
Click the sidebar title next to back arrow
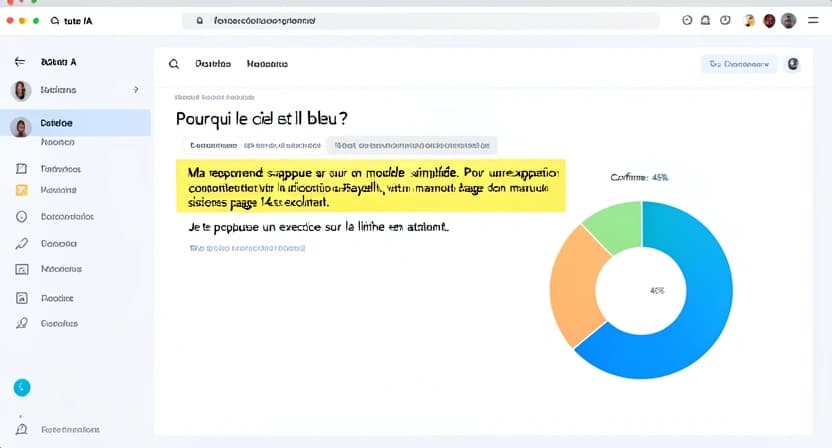(x=58, y=62)
